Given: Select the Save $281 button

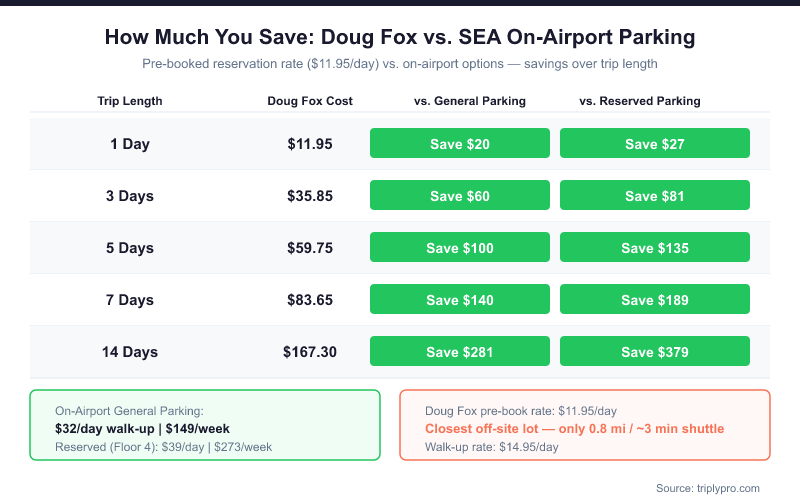Looking at the screenshot, I should 460,352.
